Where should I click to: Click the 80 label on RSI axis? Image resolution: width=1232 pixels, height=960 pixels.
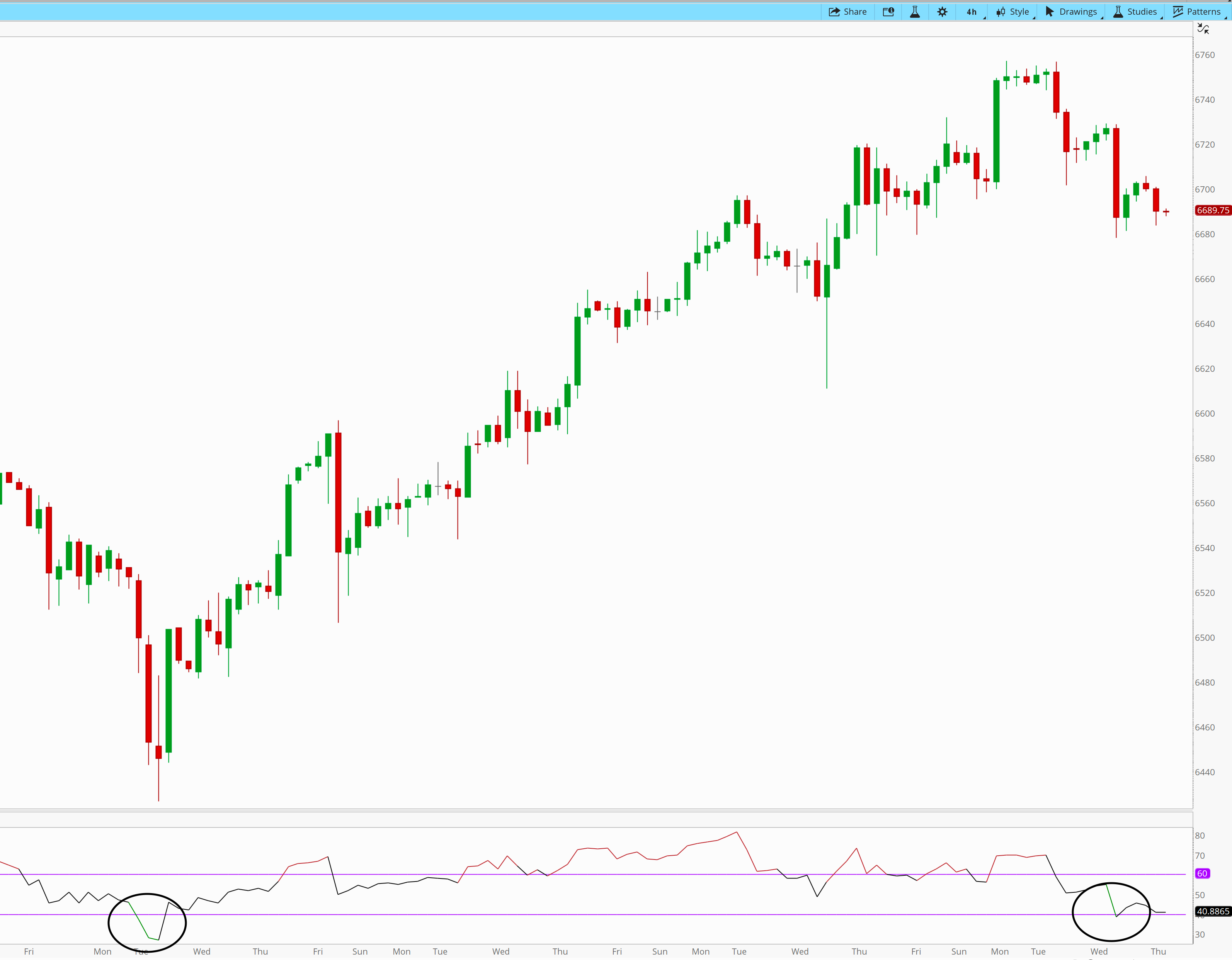tap(1200, 836)
